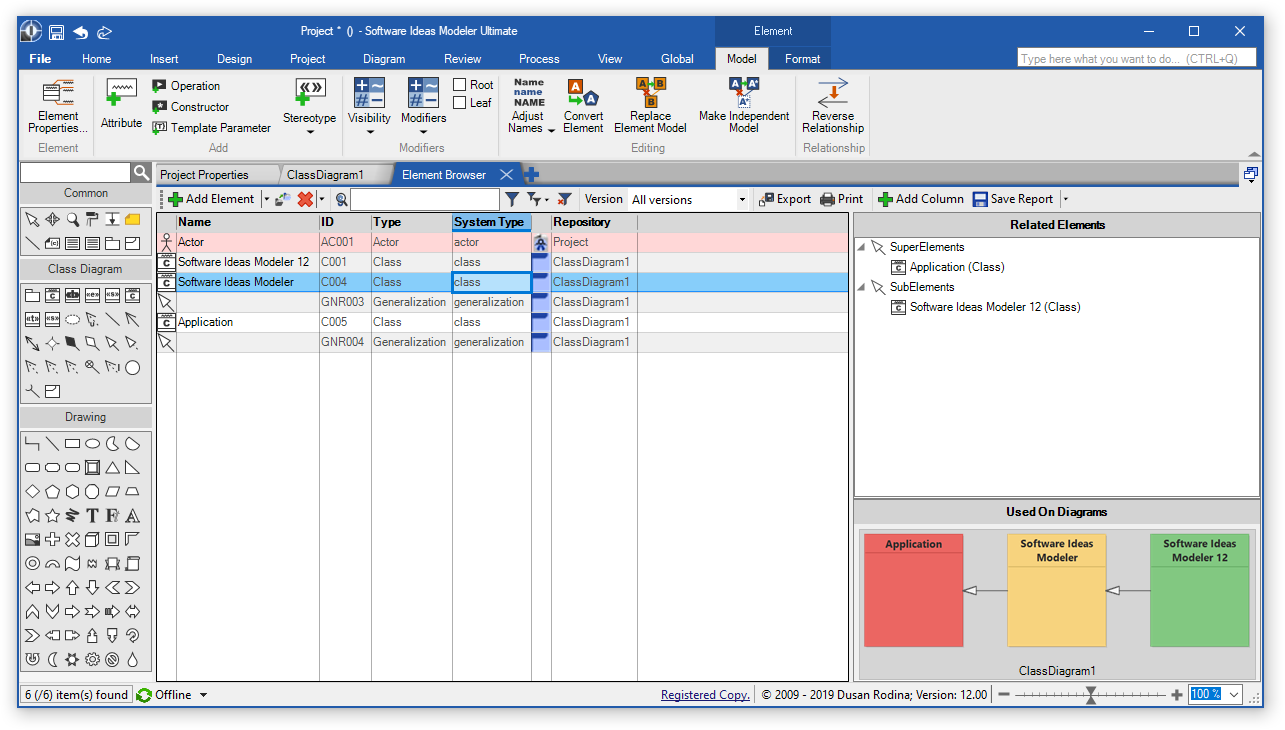Click the Save Report button
The image size is (1285, 730).
[x=1013, y=199]
